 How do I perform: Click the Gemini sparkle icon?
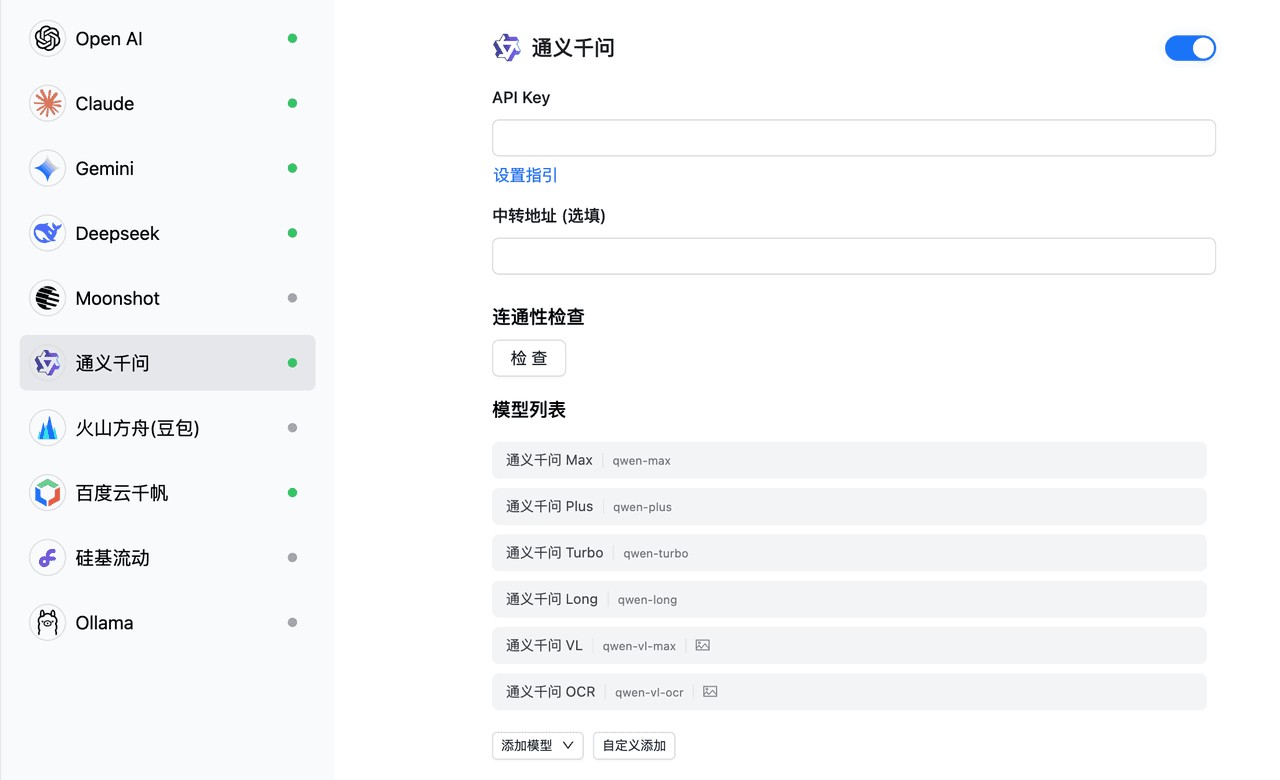point(47,168)
